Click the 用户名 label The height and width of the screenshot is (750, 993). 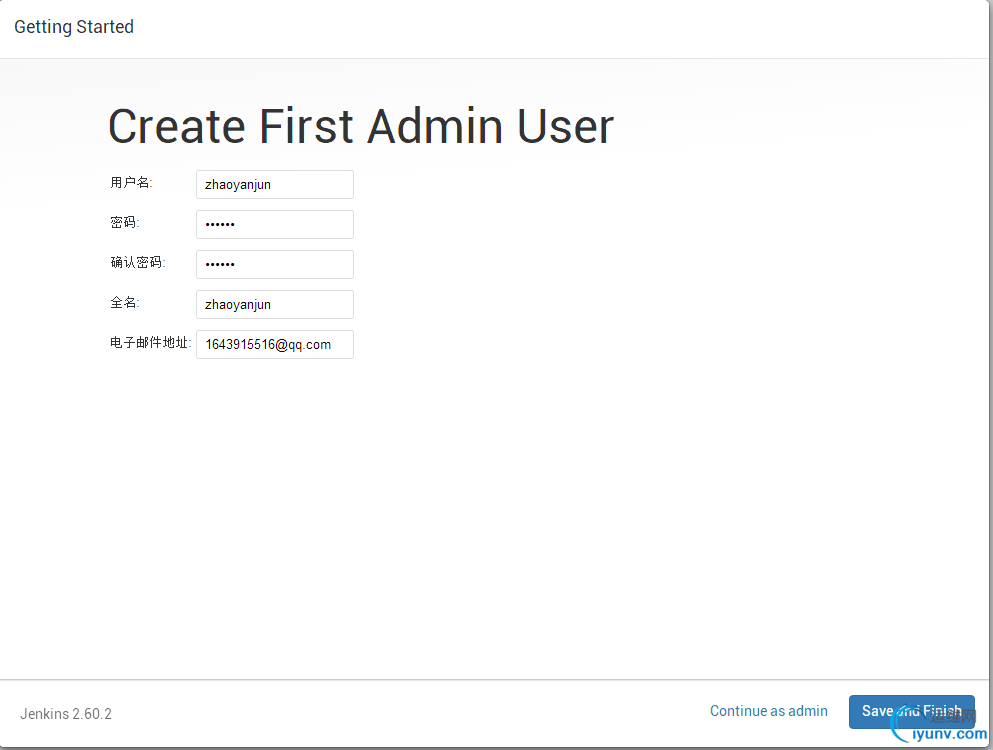pos(131,182)
